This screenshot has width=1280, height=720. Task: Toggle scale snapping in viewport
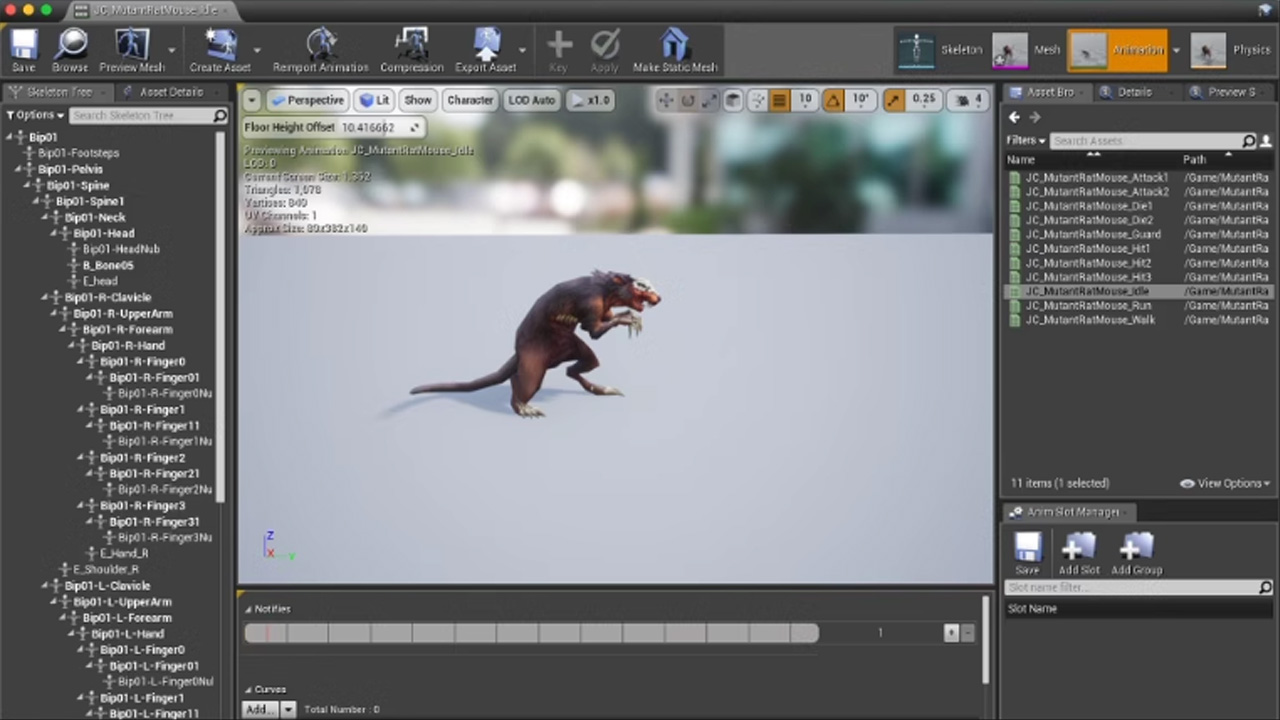point(894,100)
